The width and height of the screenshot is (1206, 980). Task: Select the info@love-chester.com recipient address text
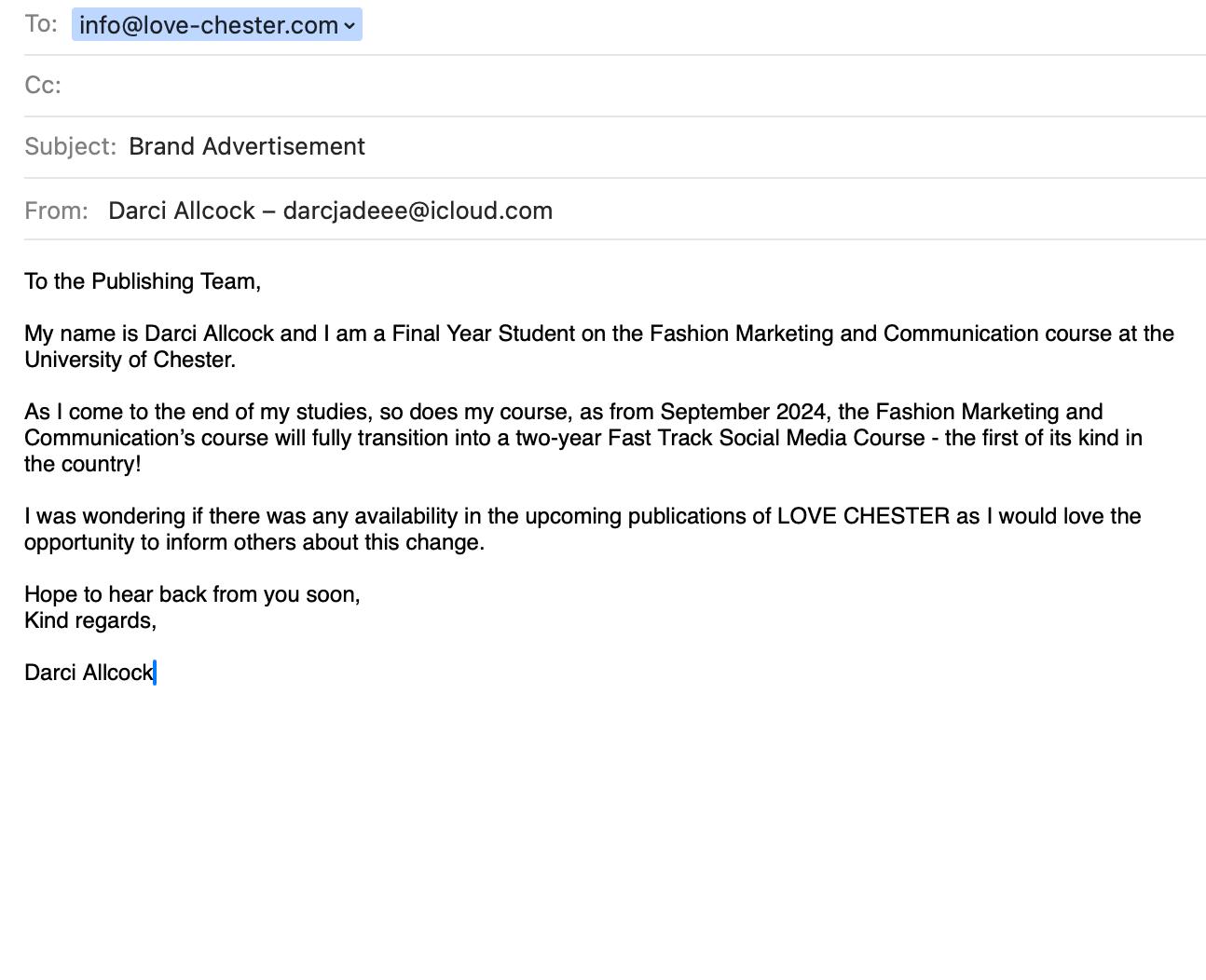click(x=208, y=25)
